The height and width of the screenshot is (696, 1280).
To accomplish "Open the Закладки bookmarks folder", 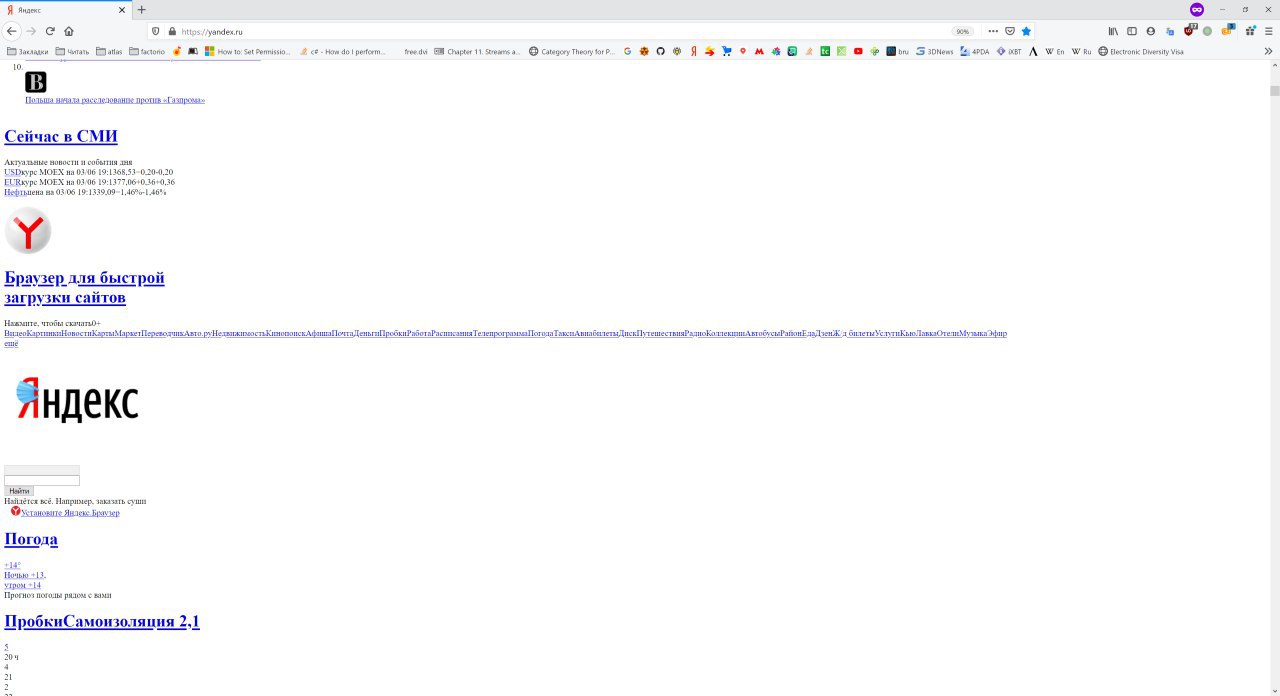I will [x=27, y=51].
